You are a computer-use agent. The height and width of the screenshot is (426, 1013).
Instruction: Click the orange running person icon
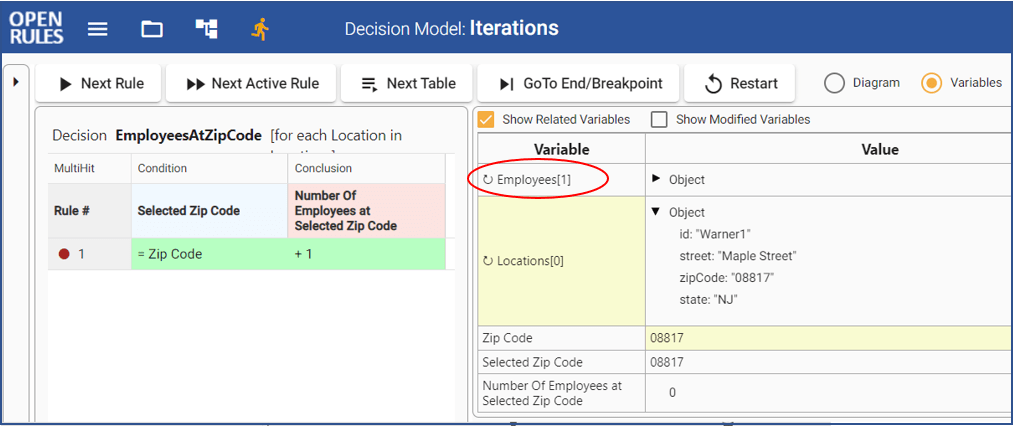pyautogui.click(x=260, y=29)
